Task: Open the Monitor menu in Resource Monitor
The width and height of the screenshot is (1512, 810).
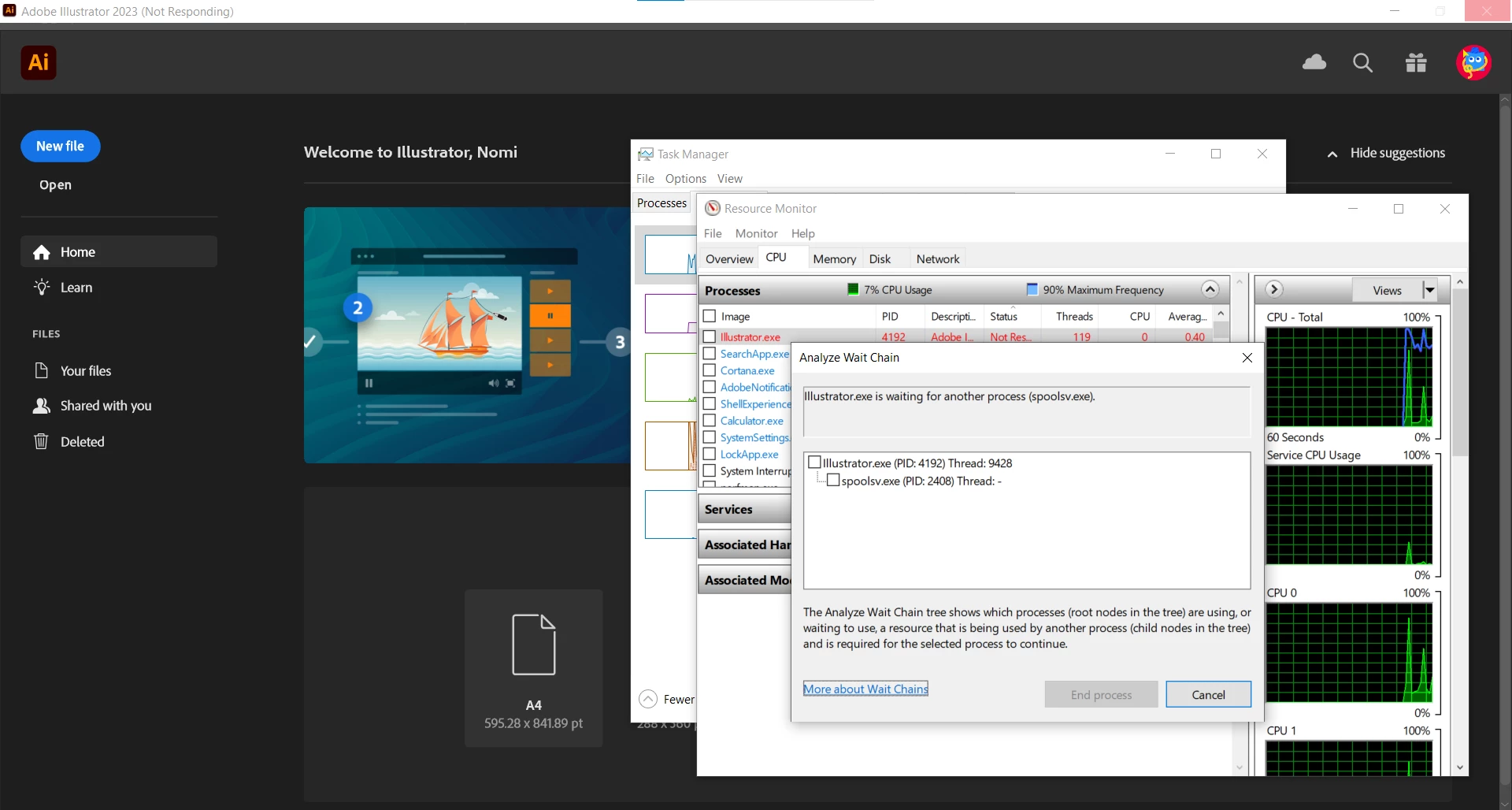Action: (757, 233)
